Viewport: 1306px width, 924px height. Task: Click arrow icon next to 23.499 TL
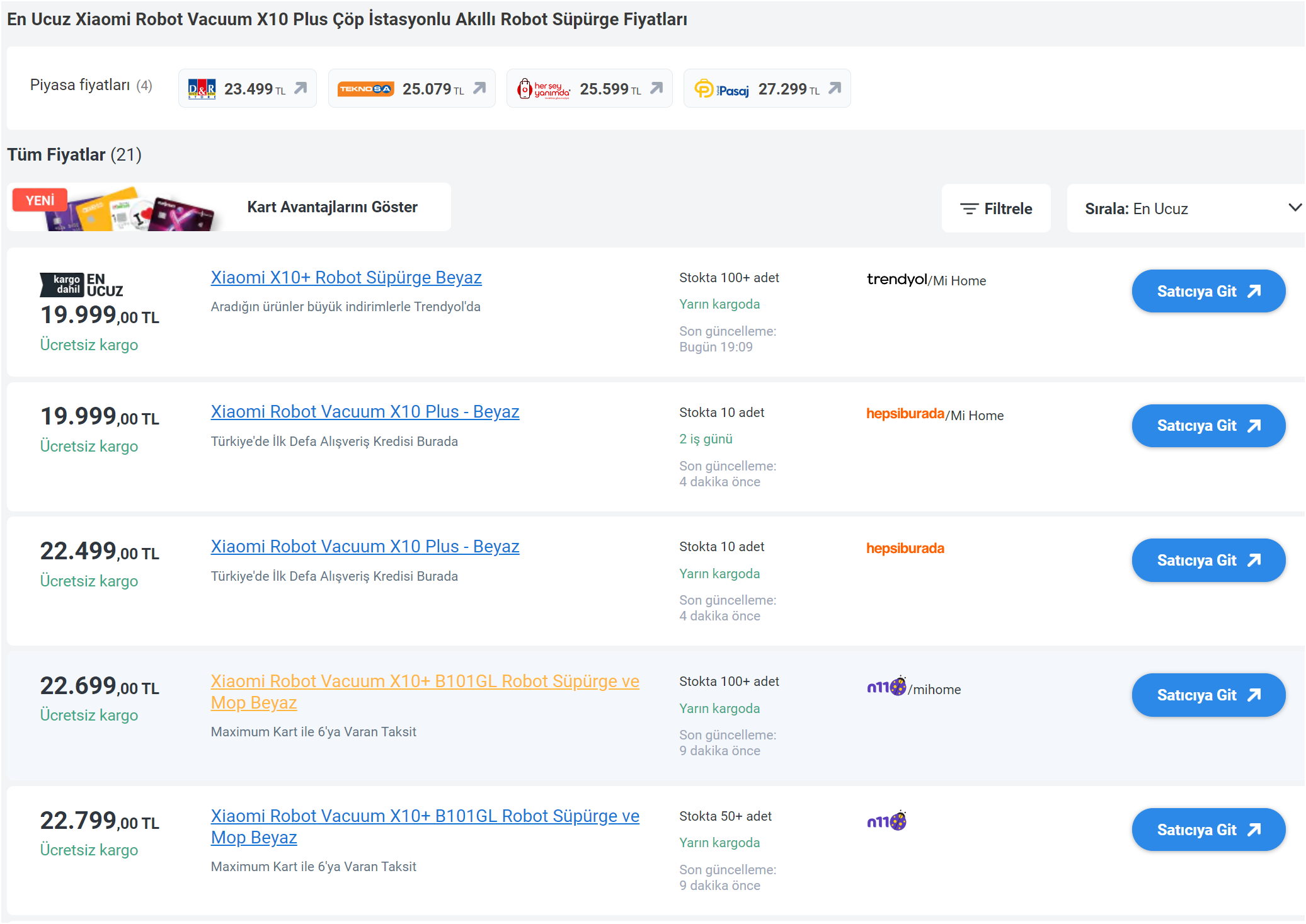pyautogui.click(x=301, y=88)
